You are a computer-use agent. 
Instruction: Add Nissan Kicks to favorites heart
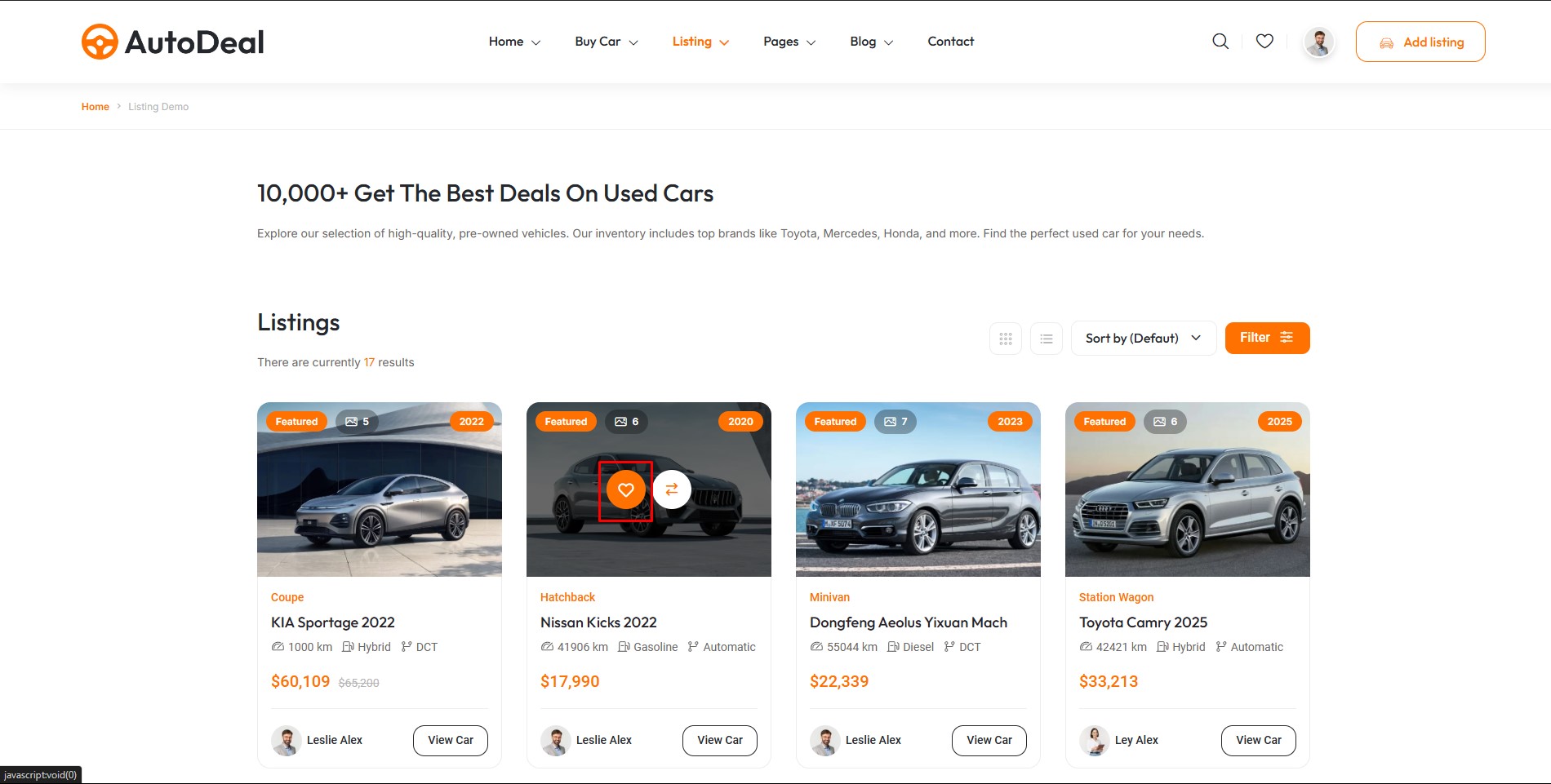[x=626, y=489]
